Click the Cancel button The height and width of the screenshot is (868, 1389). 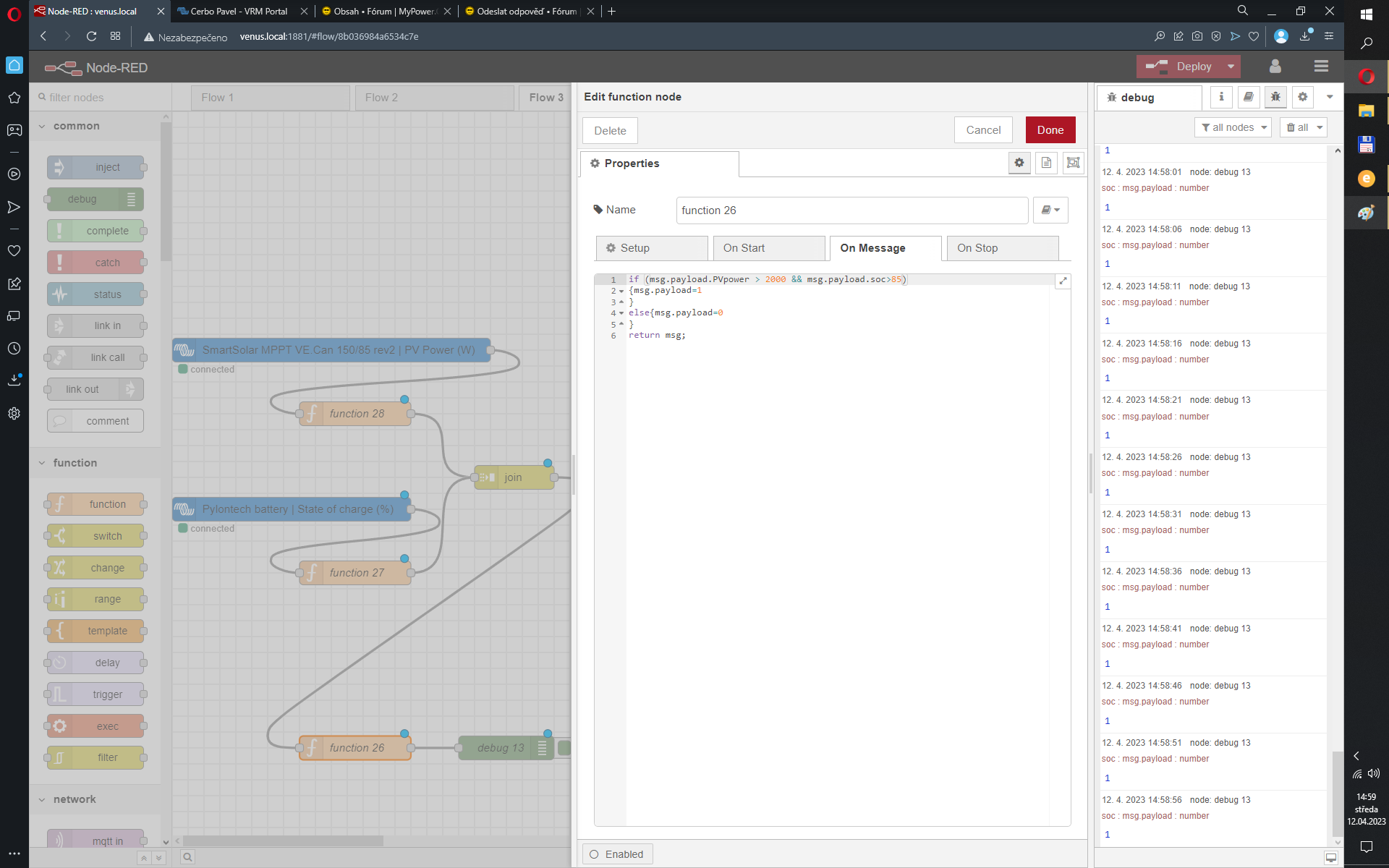point(983,130)
